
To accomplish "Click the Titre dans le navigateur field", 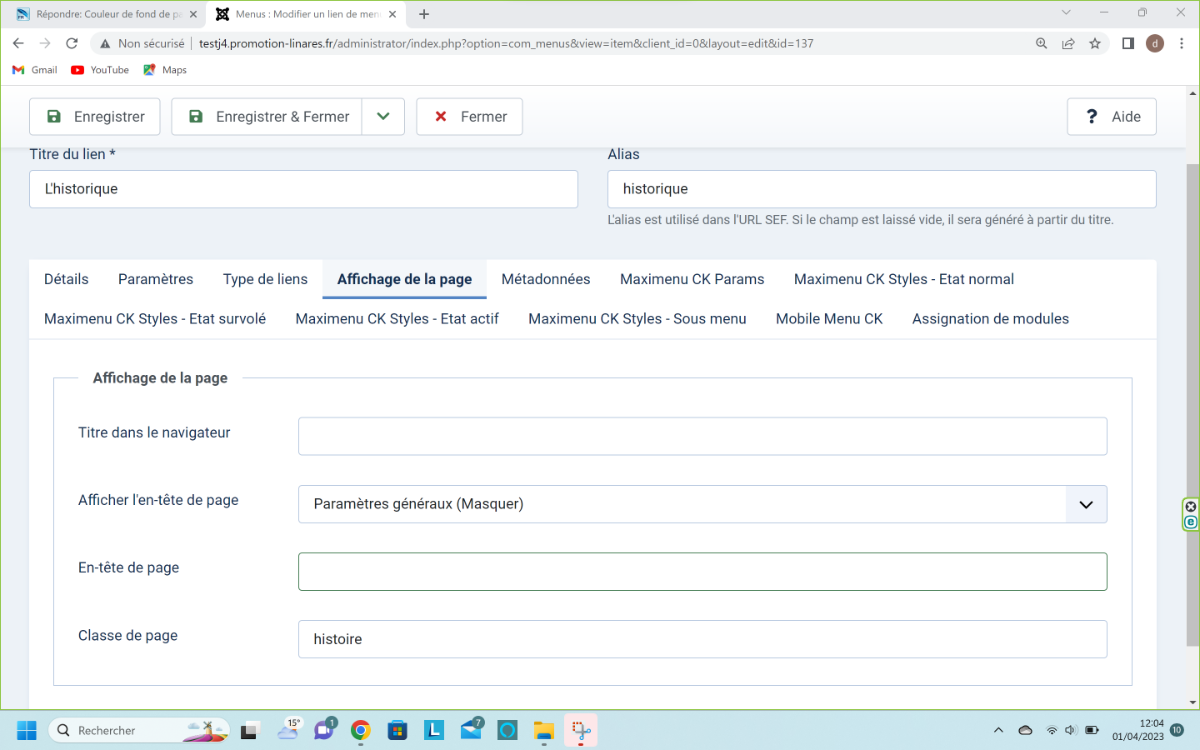I will pyautogui.click(x=702, y=436).
